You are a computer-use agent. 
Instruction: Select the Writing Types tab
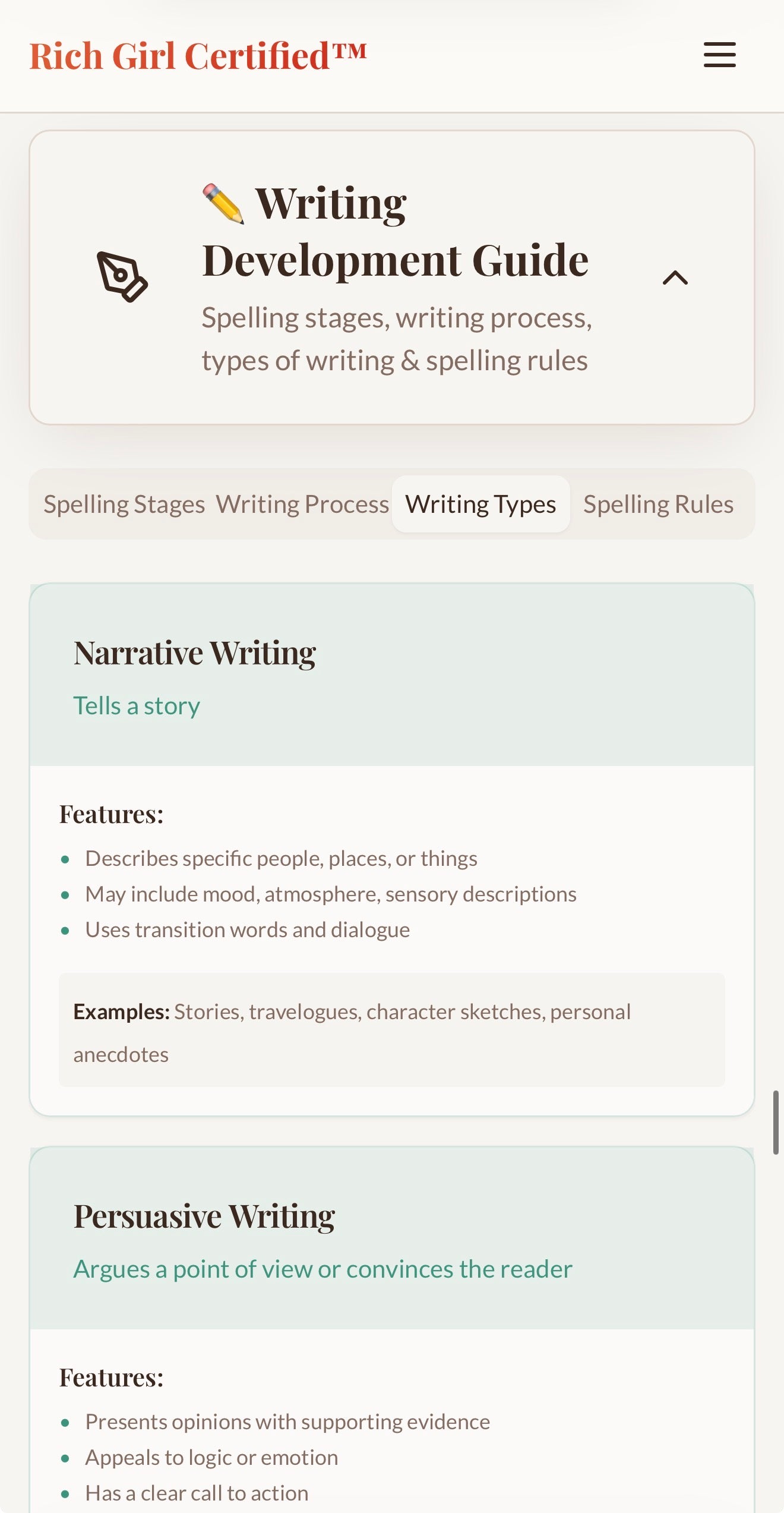[x=480, y=504]
